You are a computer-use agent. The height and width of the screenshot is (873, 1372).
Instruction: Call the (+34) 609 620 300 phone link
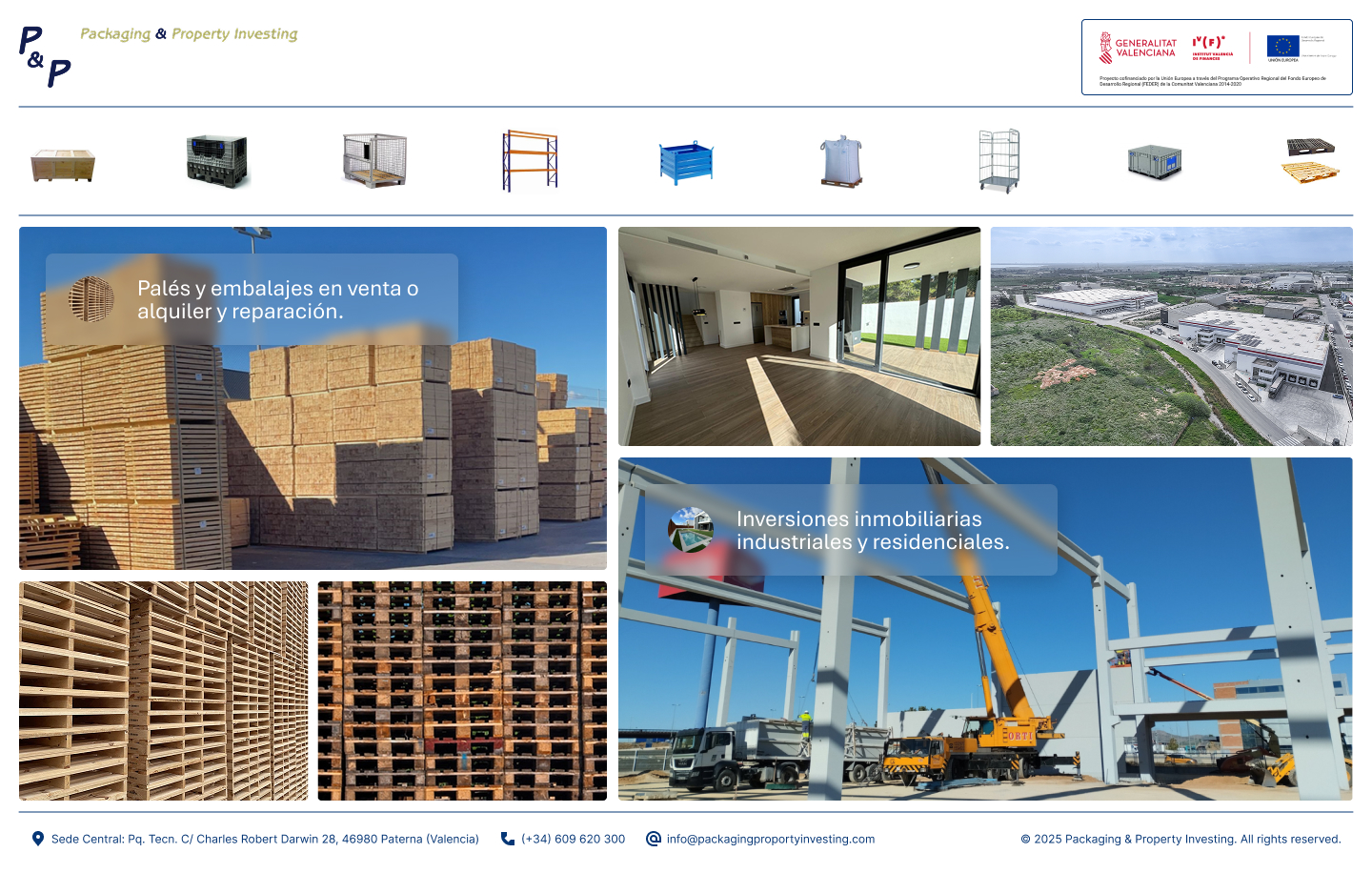coord(573,840)
